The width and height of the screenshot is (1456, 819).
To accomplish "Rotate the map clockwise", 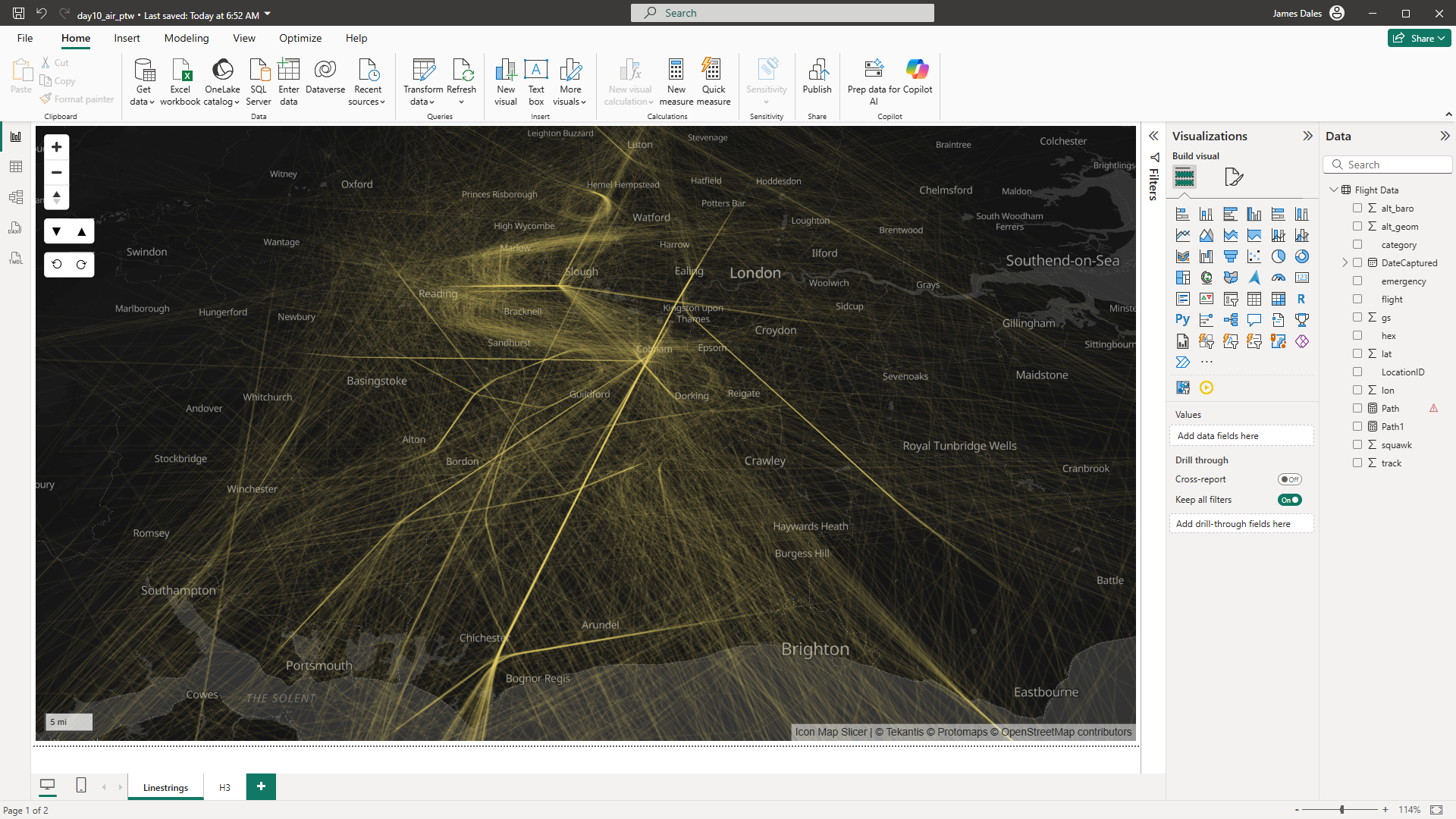I will [81, 265].
